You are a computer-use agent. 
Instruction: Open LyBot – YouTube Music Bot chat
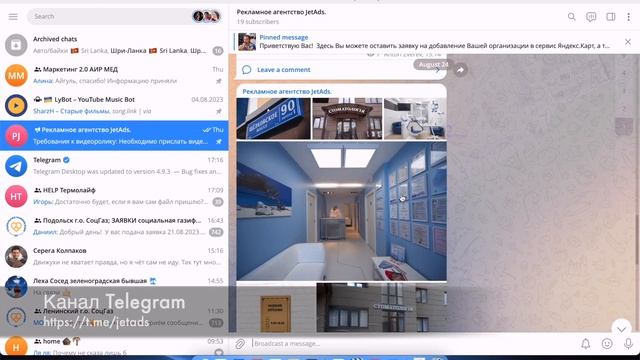(114, 105)
